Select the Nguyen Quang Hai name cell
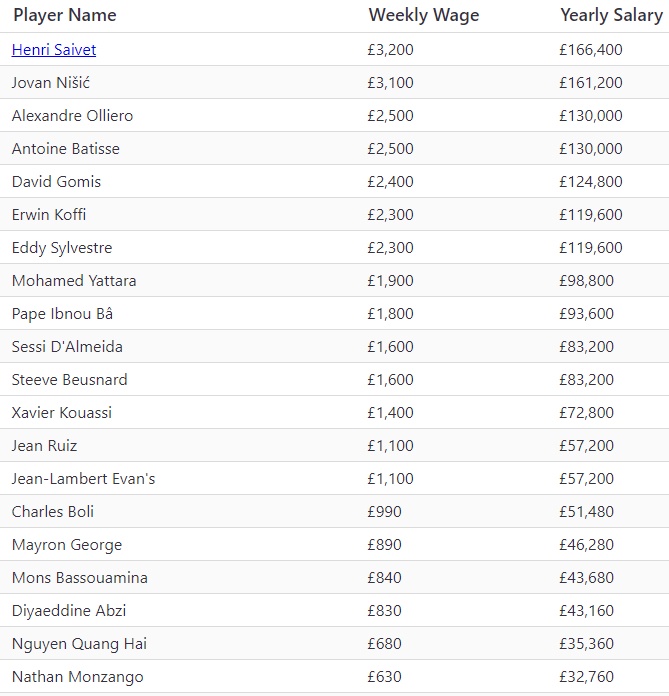This screenshot has width=669, height=696. coord(80,643)
